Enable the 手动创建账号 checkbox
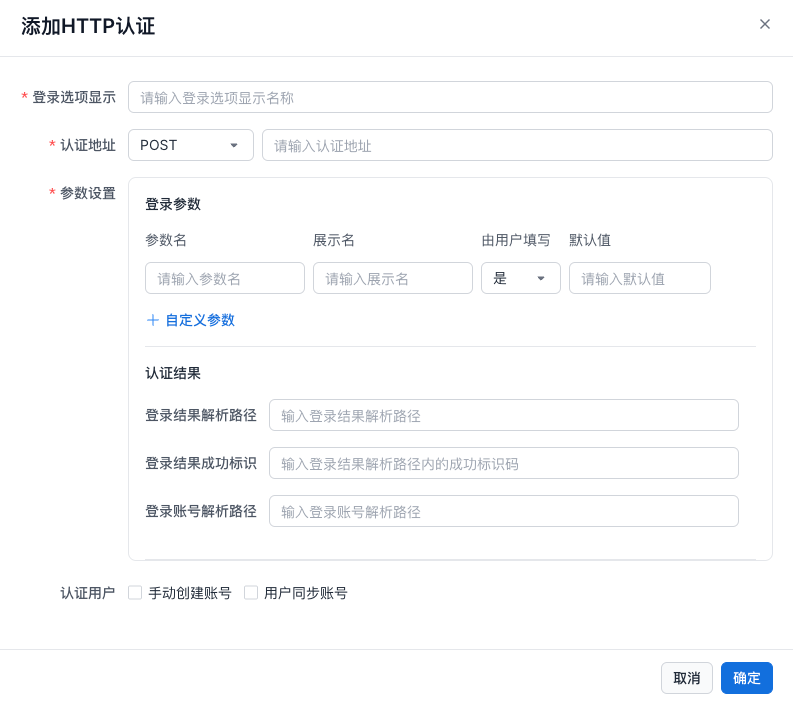The height and width of the screenshot is (703, 793). click(x=135, y=593)
